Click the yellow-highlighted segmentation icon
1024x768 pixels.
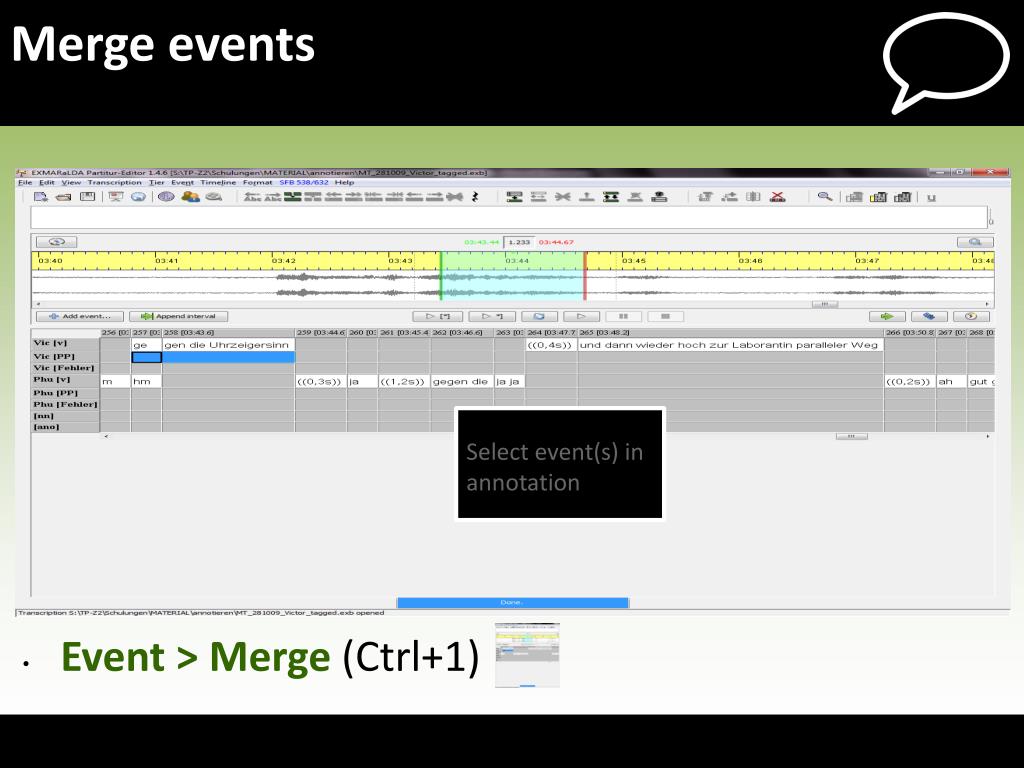pyautogui.click(x=878, y=197)
